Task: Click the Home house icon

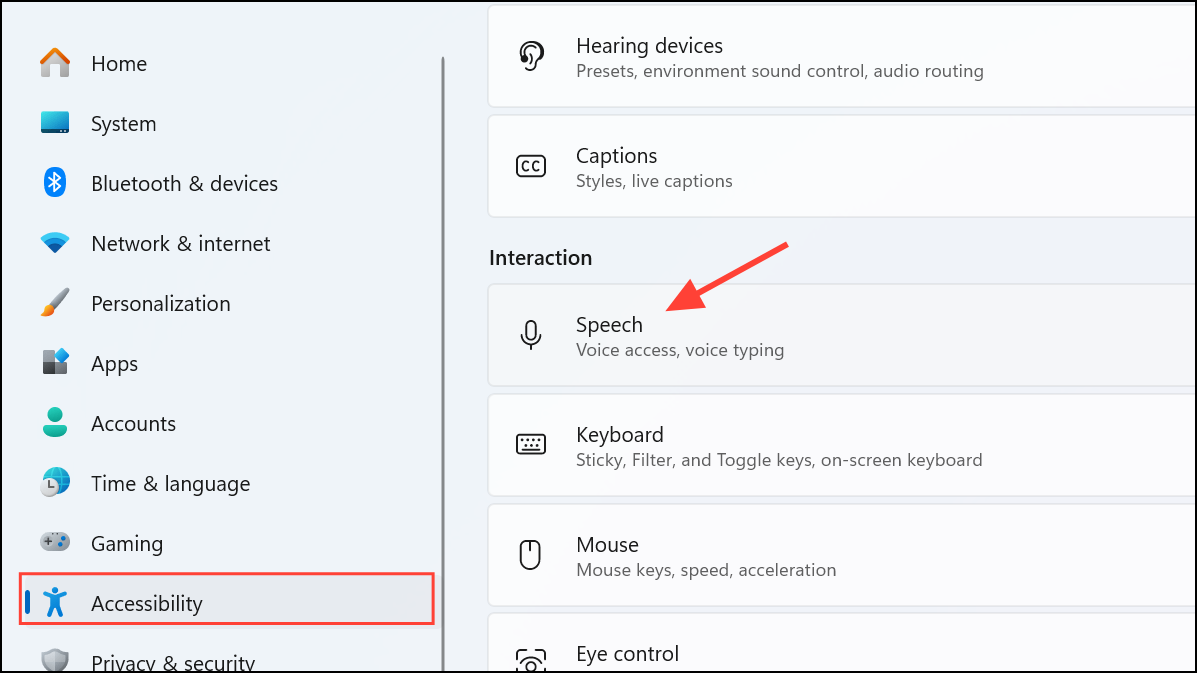Action: coord(55,63)
